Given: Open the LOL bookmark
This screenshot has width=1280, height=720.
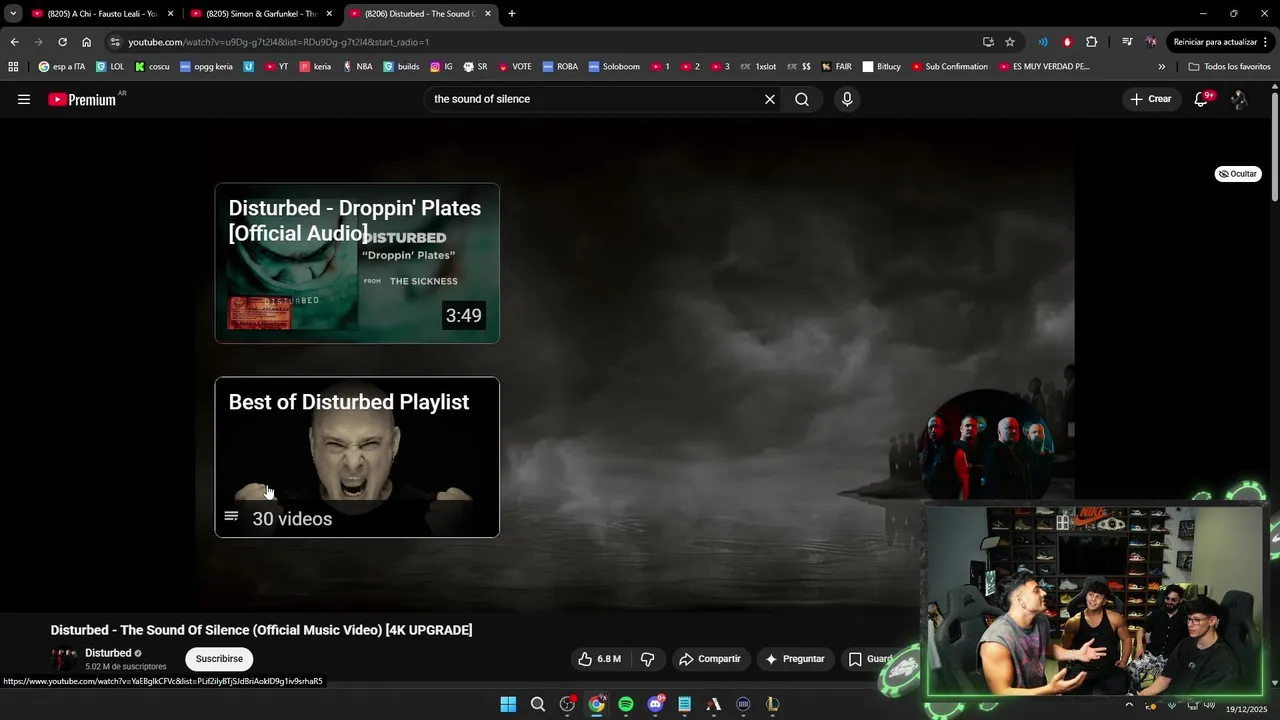Looking at the screenshot, I should pyautogui.click(x=111, y=67).
